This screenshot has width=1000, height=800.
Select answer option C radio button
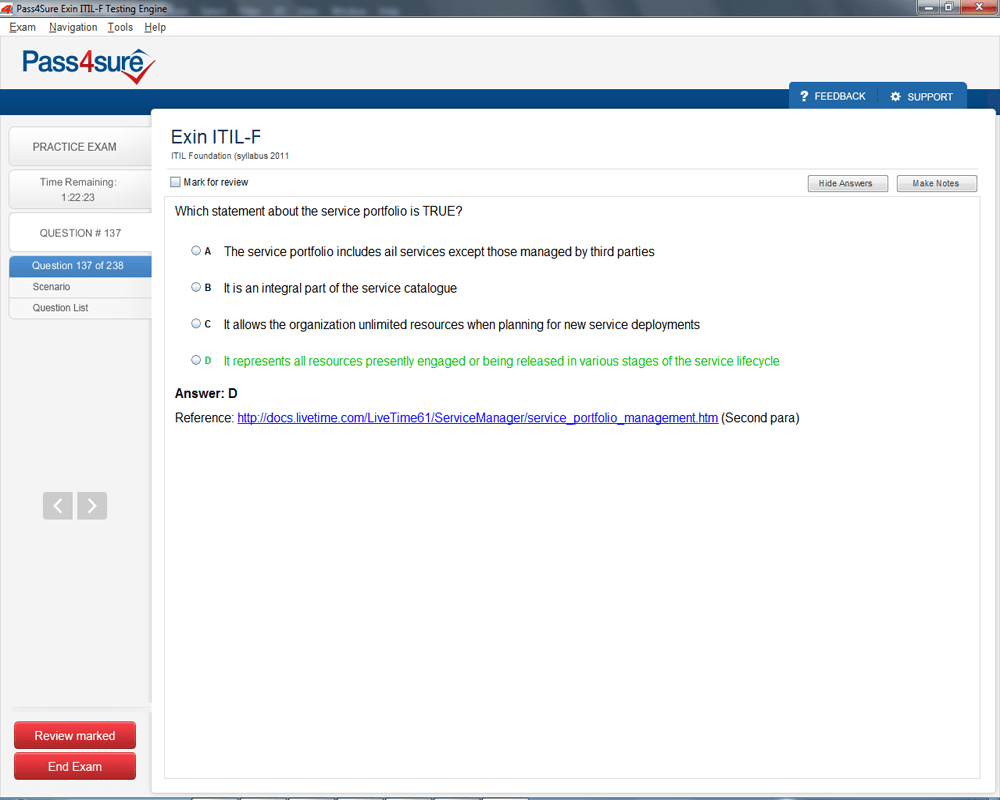(x=196, y=323)
